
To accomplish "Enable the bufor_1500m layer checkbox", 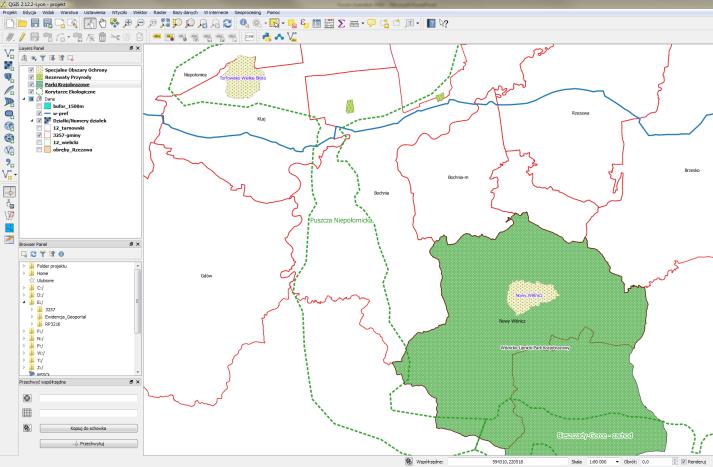I will [x=39, y=106].
